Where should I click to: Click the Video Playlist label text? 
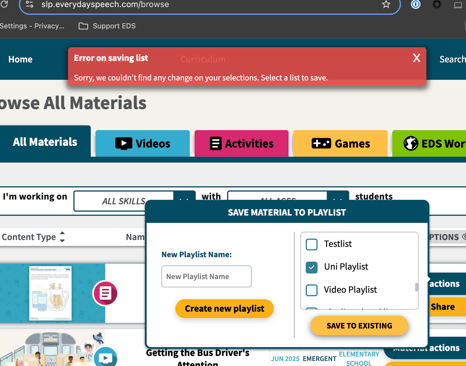tap(350, 290)
